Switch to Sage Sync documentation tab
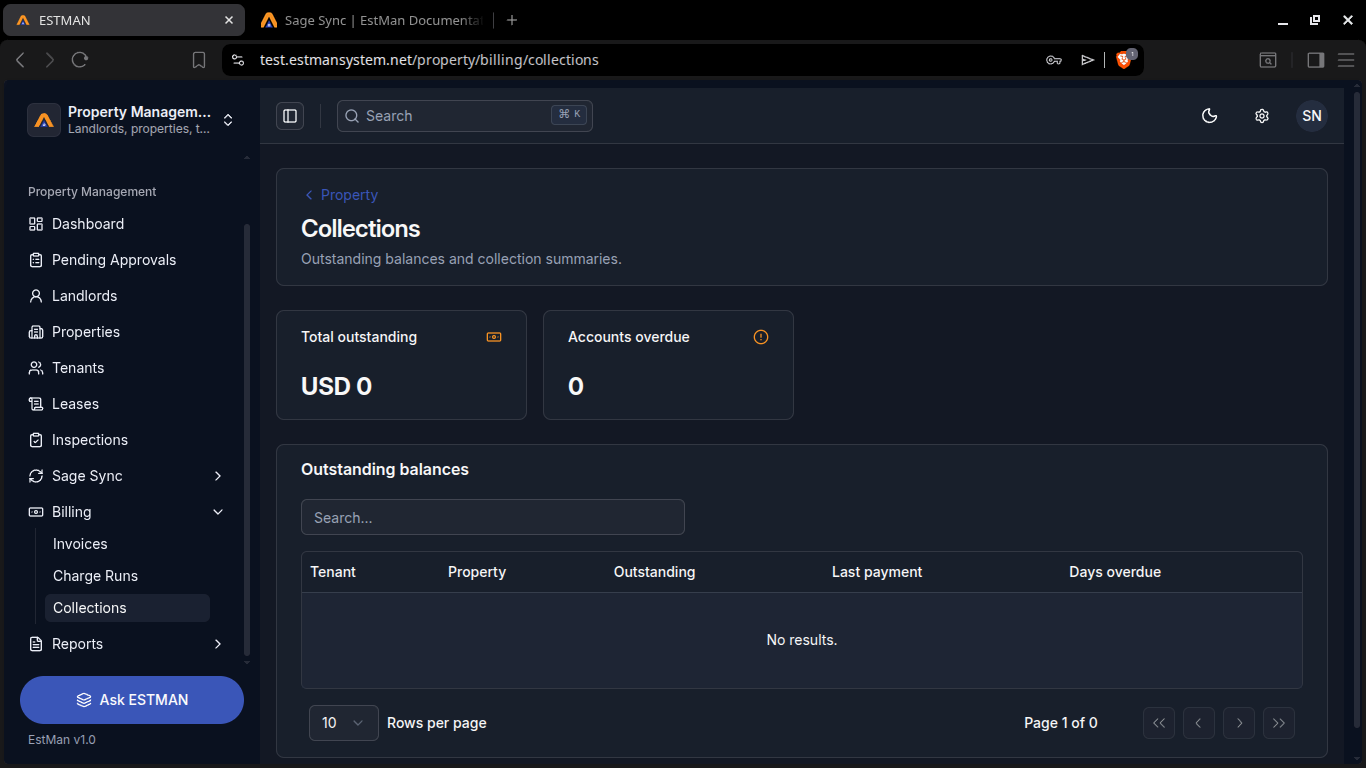 [370, 20]
